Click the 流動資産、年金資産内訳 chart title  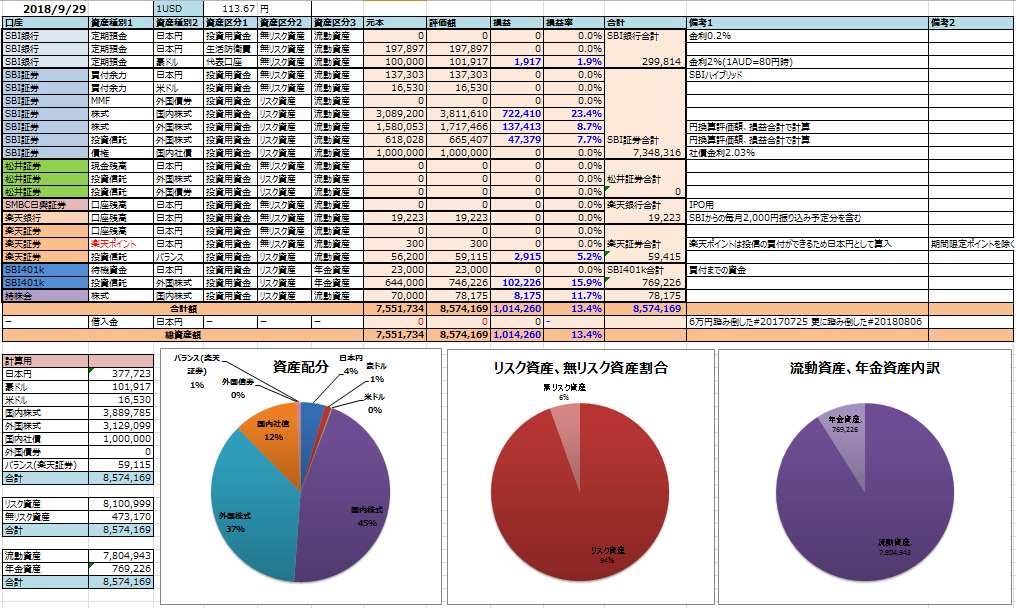(x=864, y=368)
